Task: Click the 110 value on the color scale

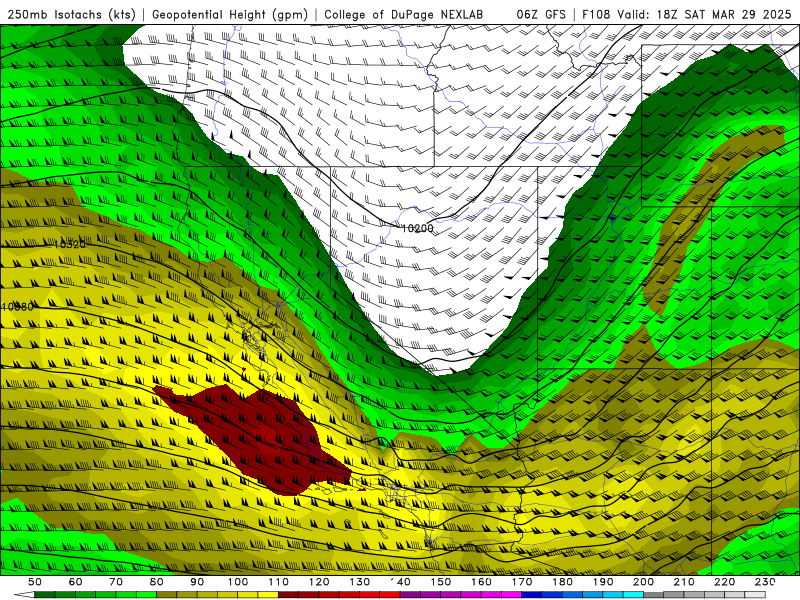Action: pos(279,582)
